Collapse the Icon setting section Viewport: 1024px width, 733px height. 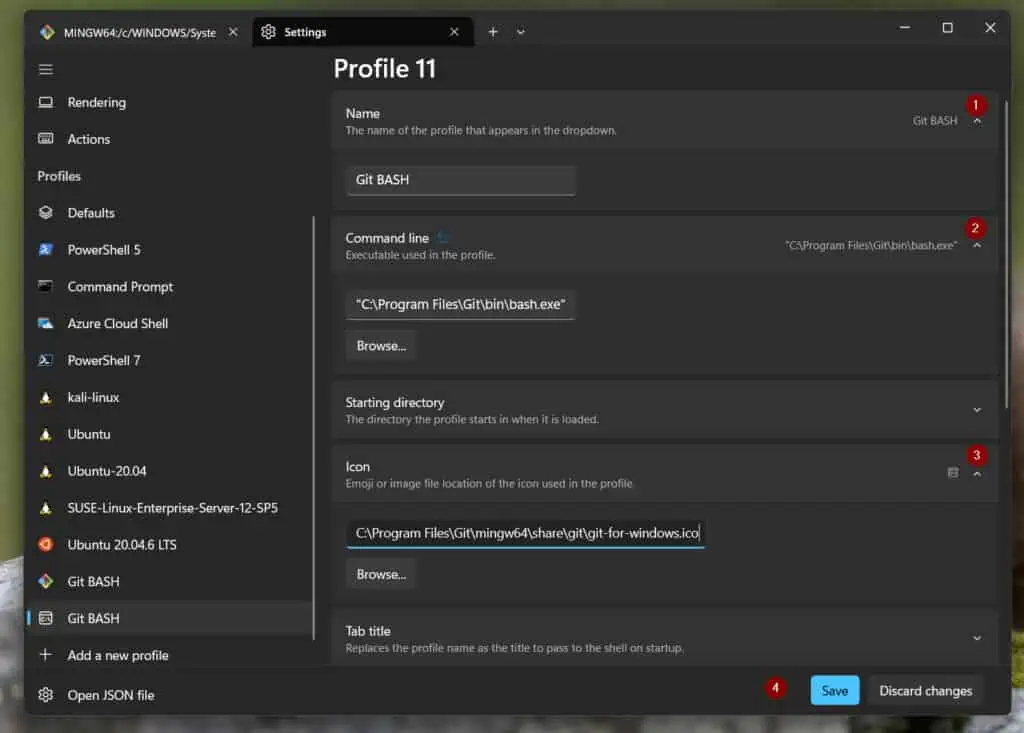[x=977, y=474]
